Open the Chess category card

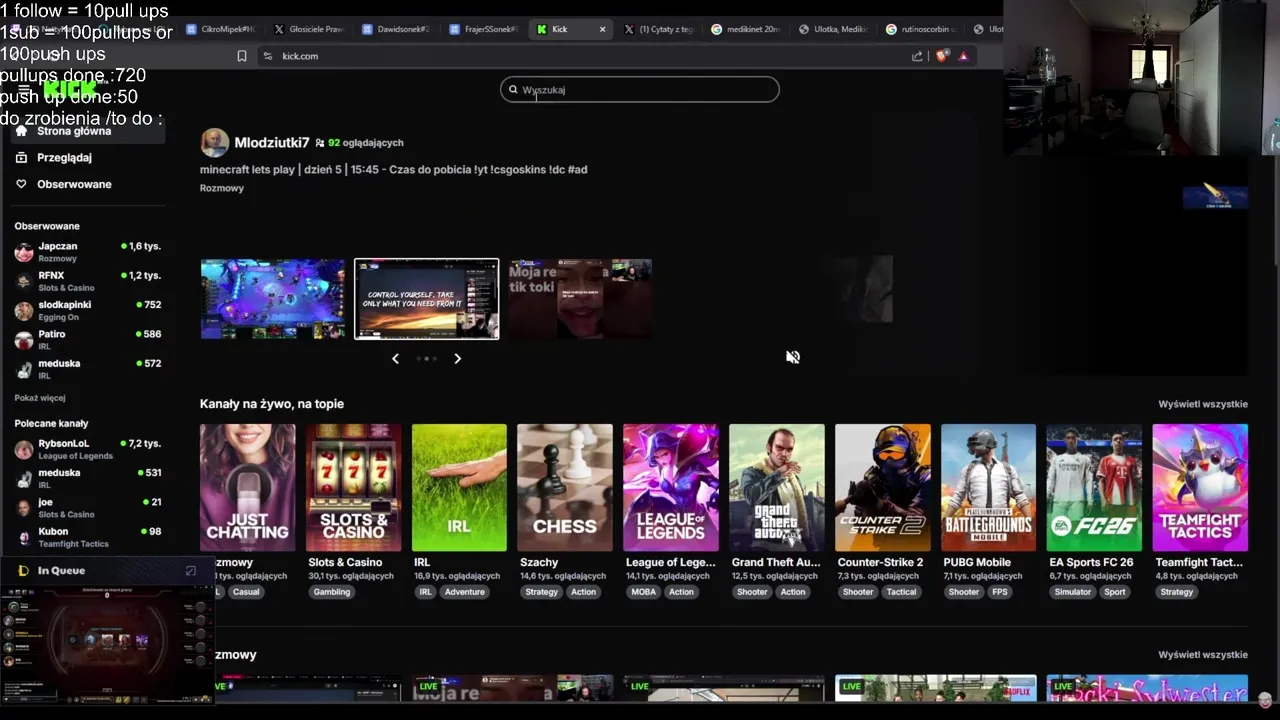click(x=565, y=488)
